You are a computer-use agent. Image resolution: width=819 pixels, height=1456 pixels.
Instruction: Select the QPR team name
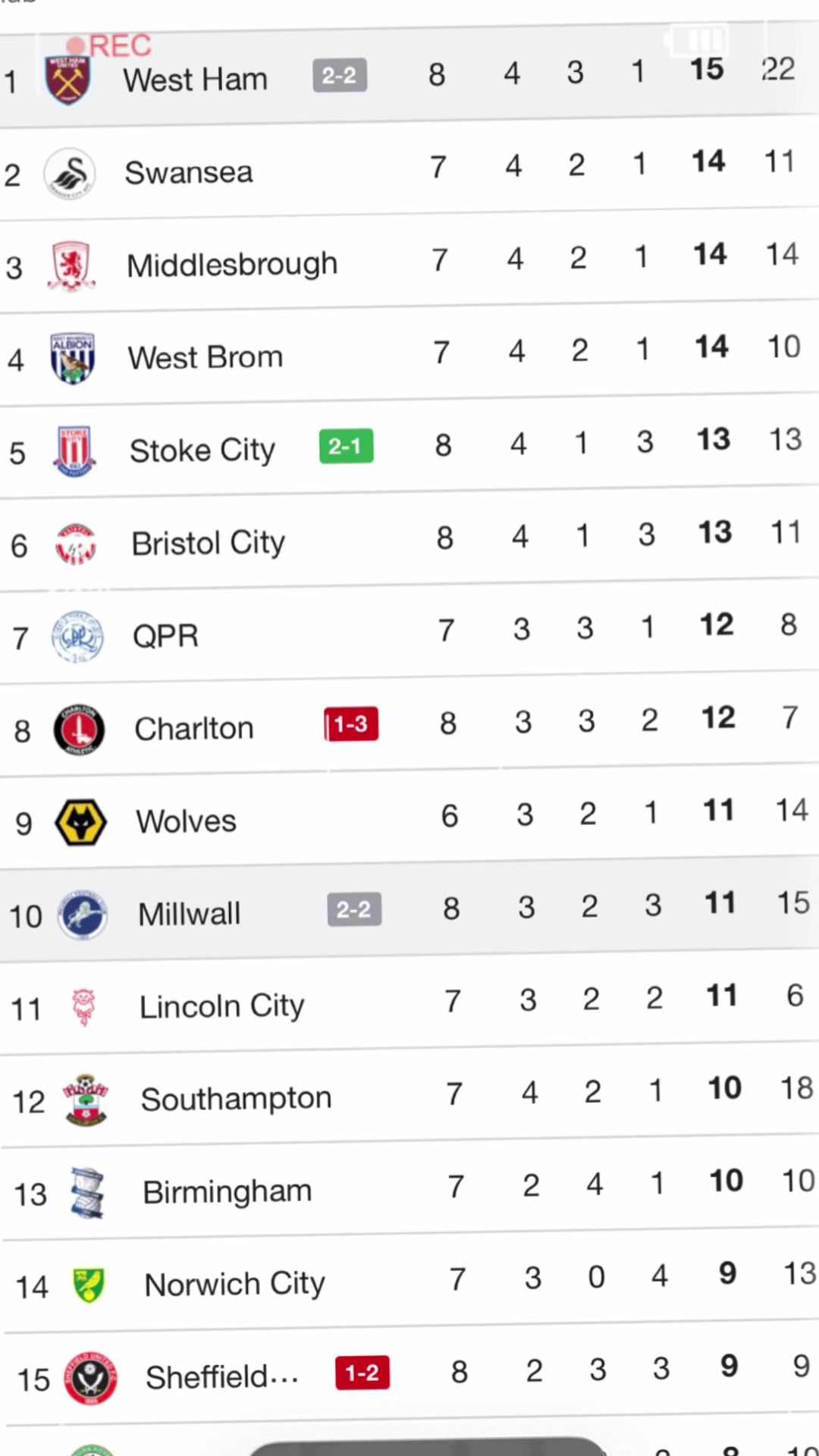165,635
